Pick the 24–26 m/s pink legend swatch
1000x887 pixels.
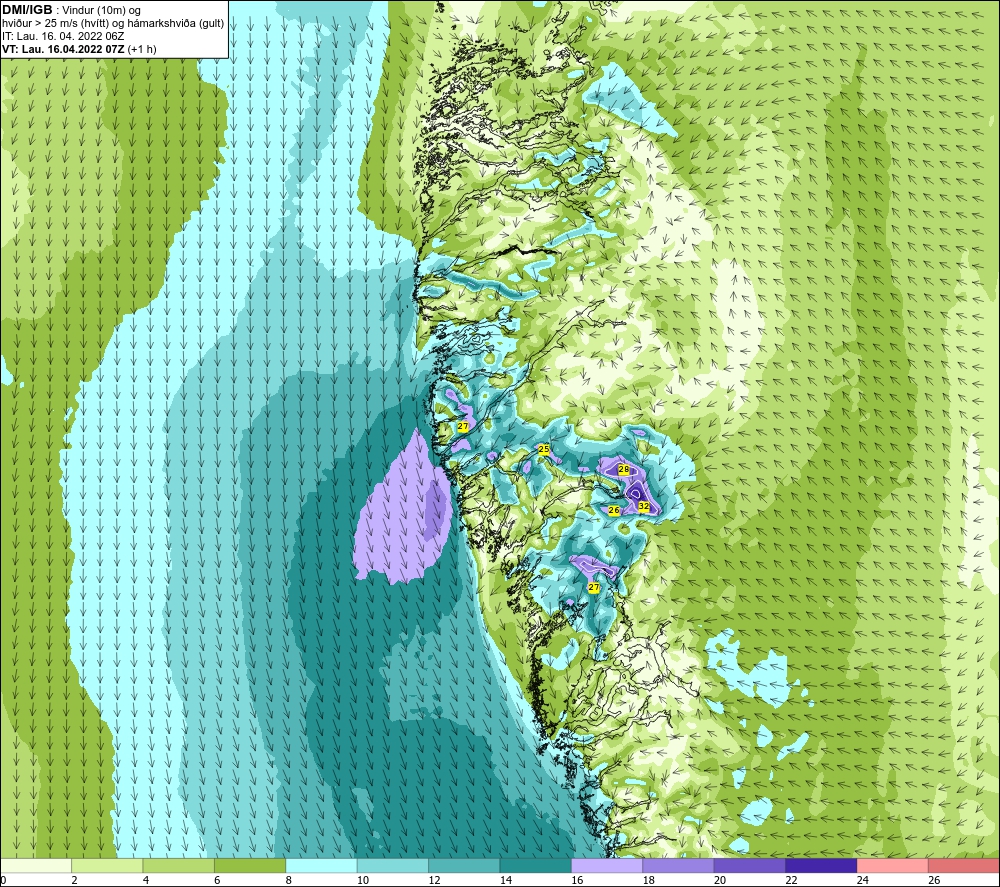(893, 865)
